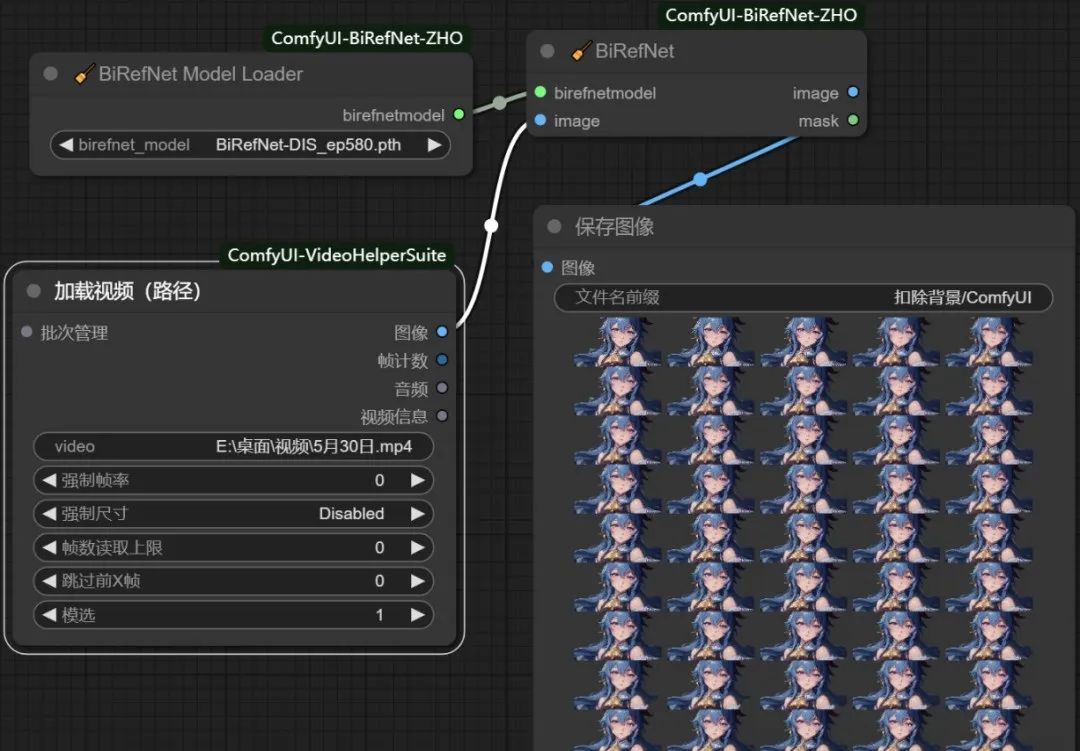This screenshot has height=751, width=1080.
Task: Increase 帧数读取上限 with right arrow
Action: tap(417, 548)
